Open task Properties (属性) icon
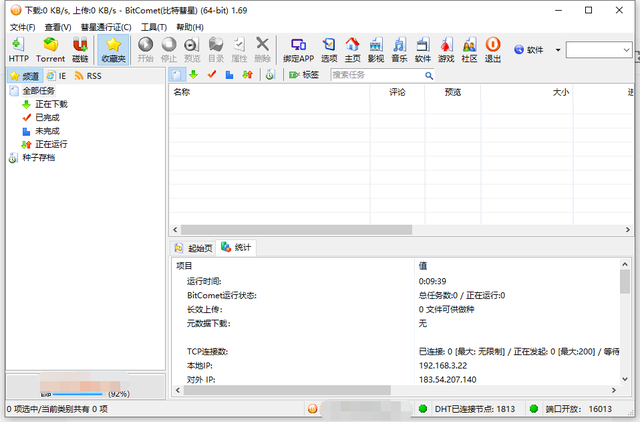The width and height of the screenshot is (640, 422). tap(239, 50)
